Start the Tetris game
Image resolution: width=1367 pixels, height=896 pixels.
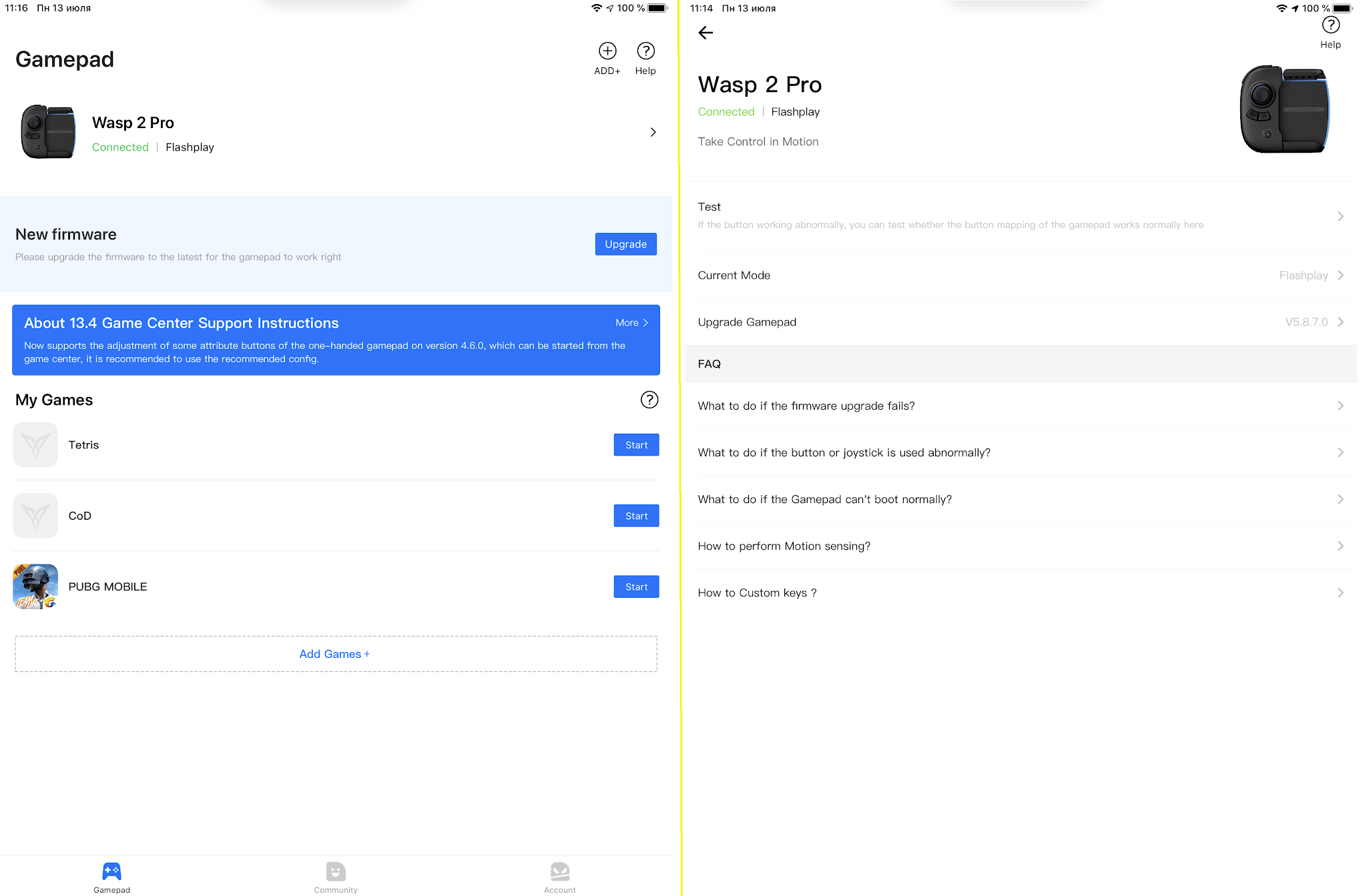click(636, 445)
